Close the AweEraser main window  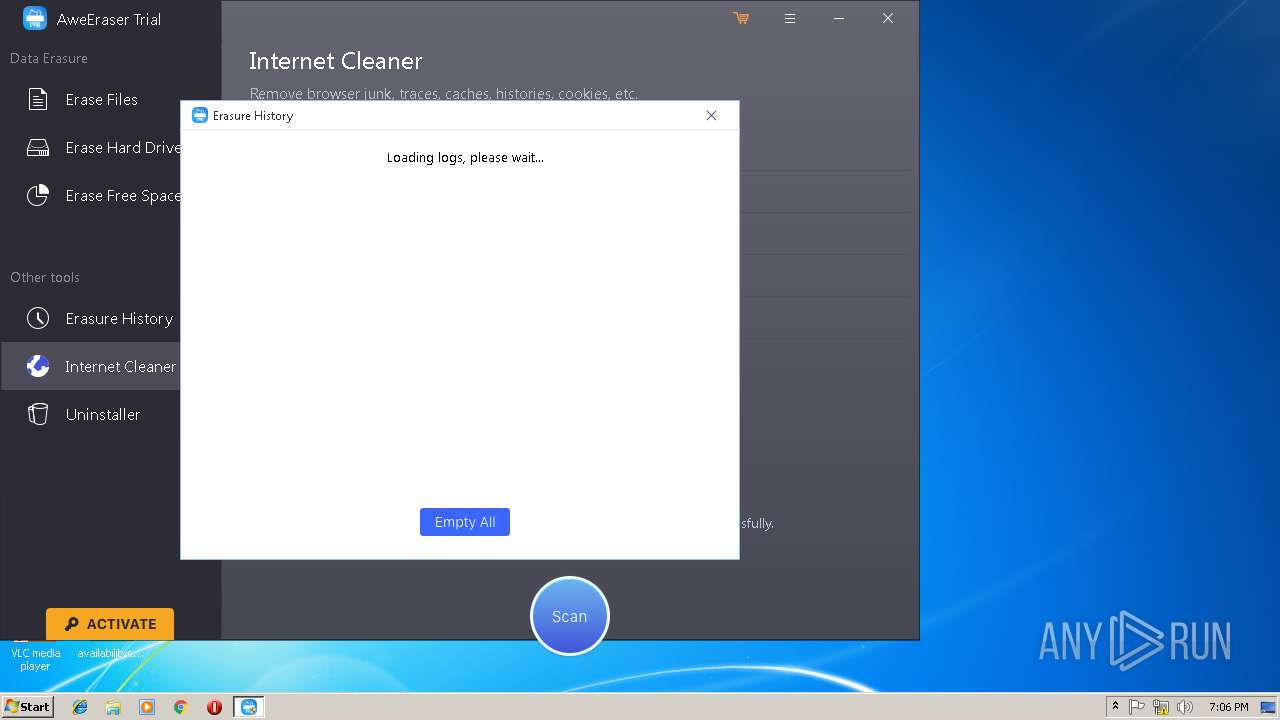click(x=887, y=18)
